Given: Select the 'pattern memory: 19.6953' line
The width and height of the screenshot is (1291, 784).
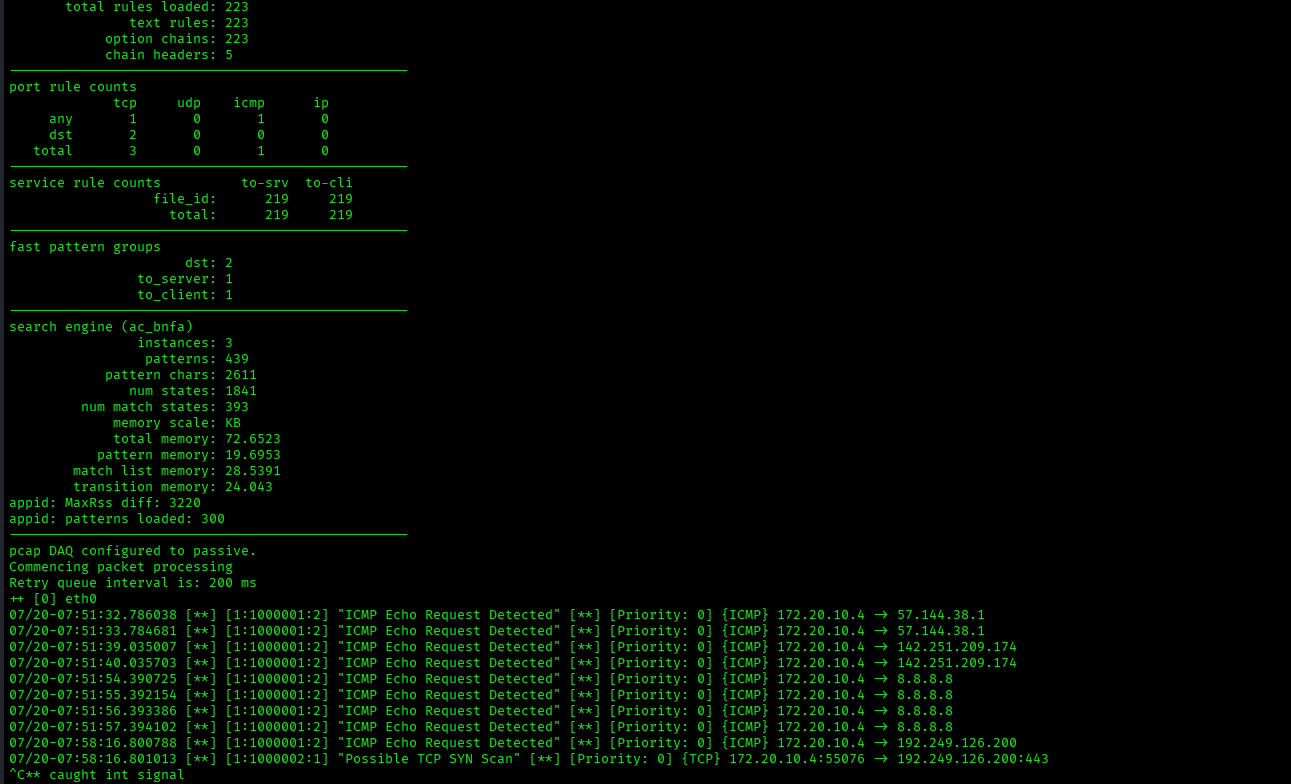Looking at the screenshot, I should [189, 455].
